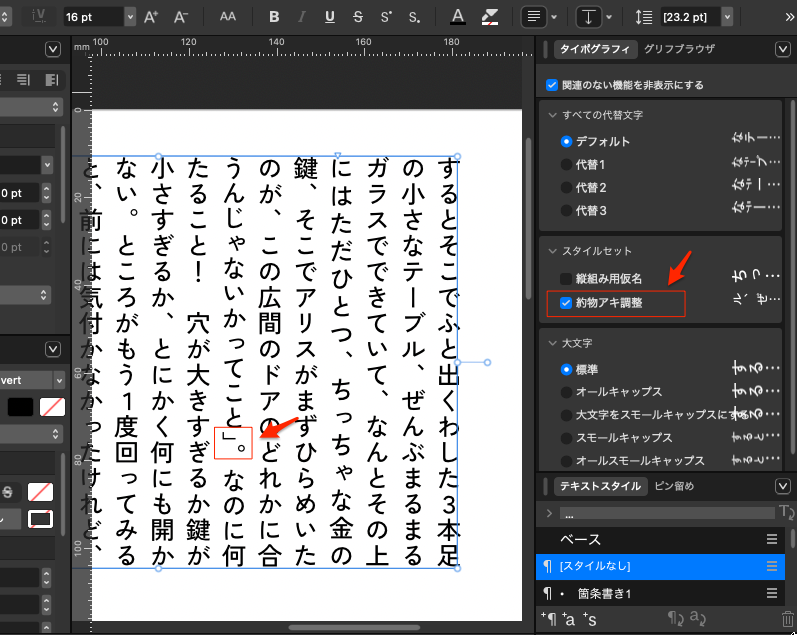The width and height of the screenshot is (797, 635).
Task: Select the 代替1 radio button
Action: (566, 164)
